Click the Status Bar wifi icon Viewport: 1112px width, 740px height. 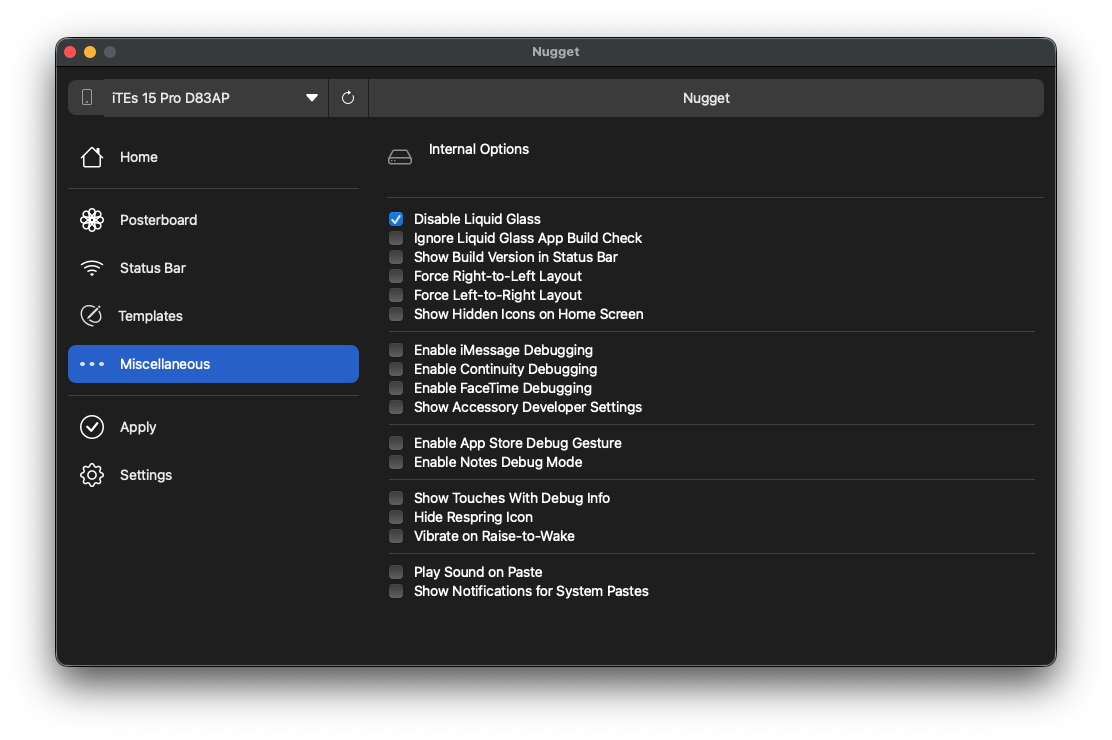click(92, 268)
